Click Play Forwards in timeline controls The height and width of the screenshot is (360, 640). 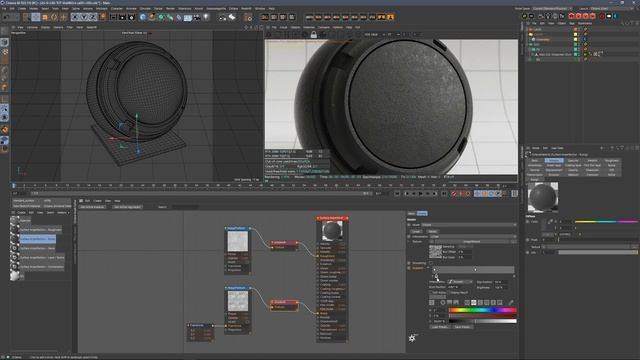pyautogui.click(x=420, y=193)
